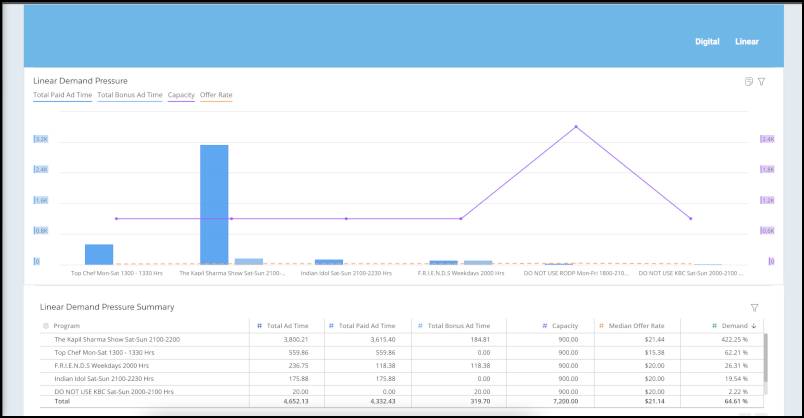
Task: Click the '184.81' bonus ad time cell
Action: (x=480, y=340)
